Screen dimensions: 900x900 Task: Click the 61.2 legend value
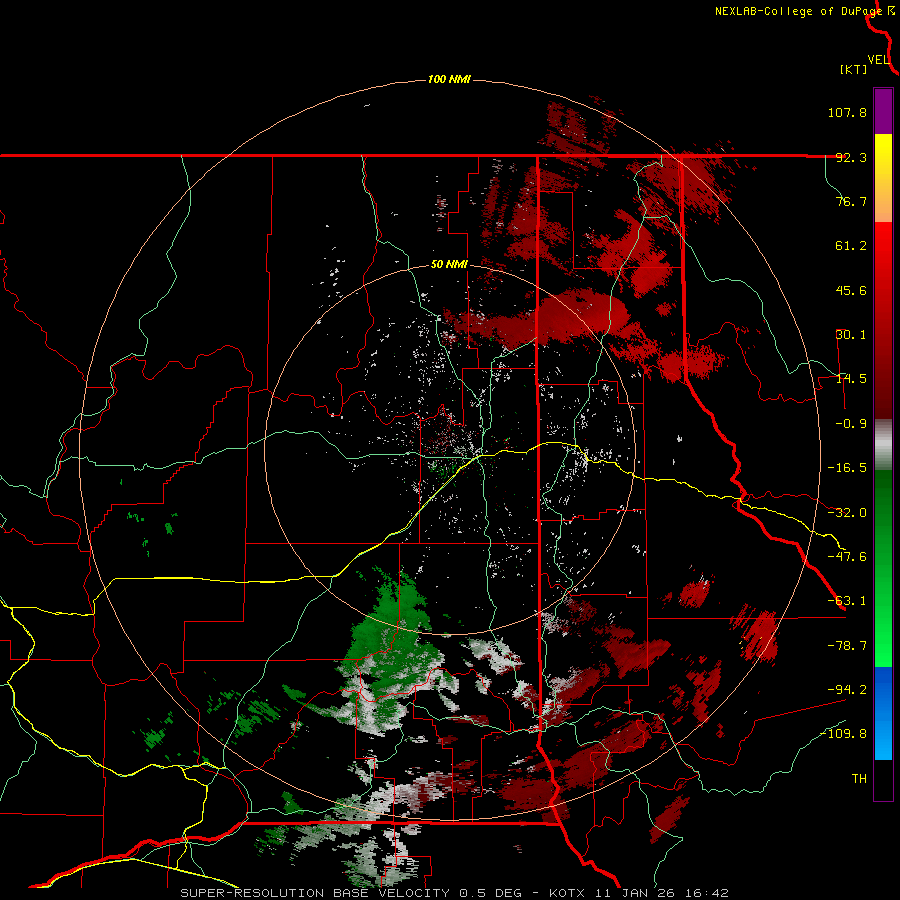click(x=851, y=246)
